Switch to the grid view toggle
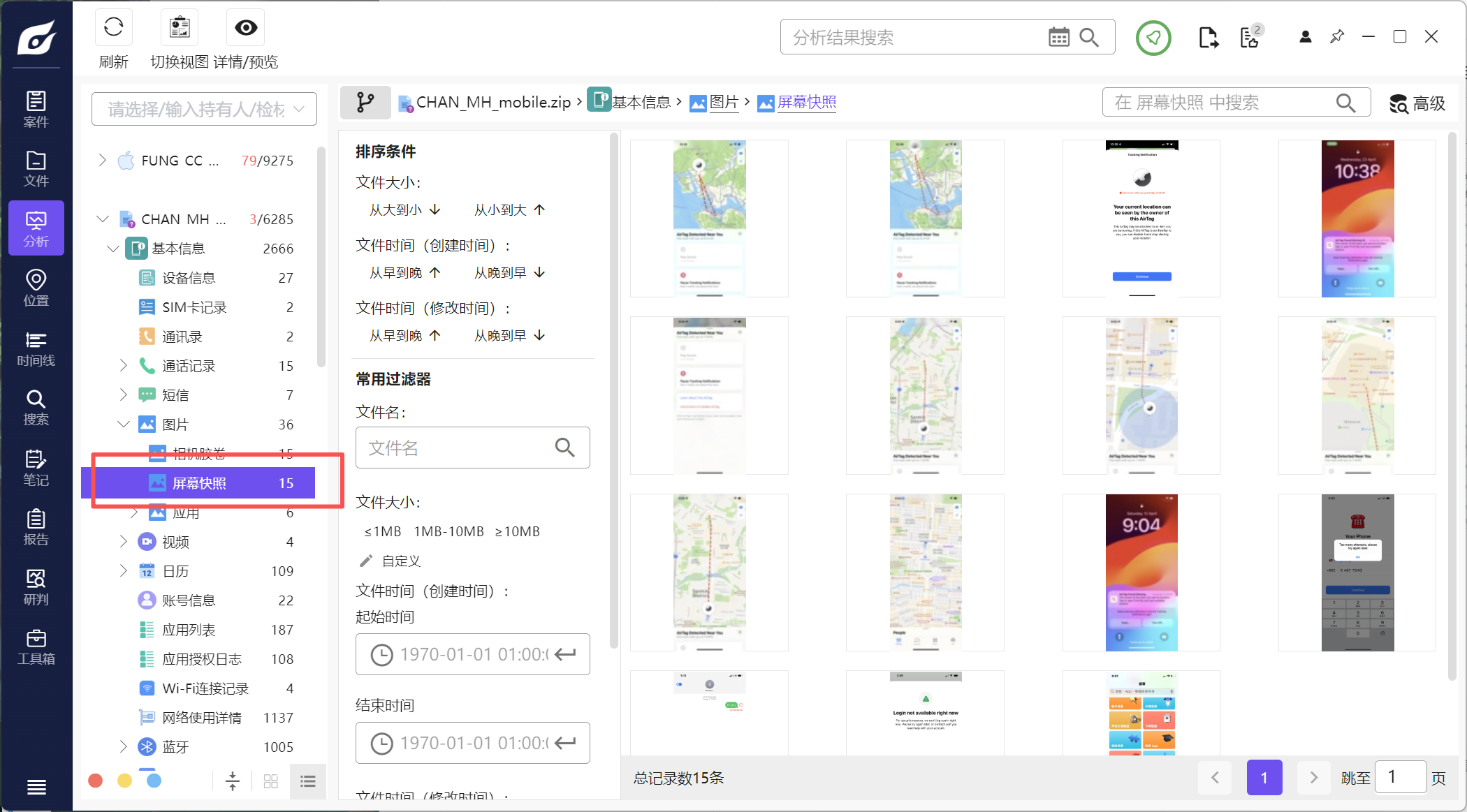The height and width of the screenshot is (812, 1467). pyautogui.click(x=271, y=781)
